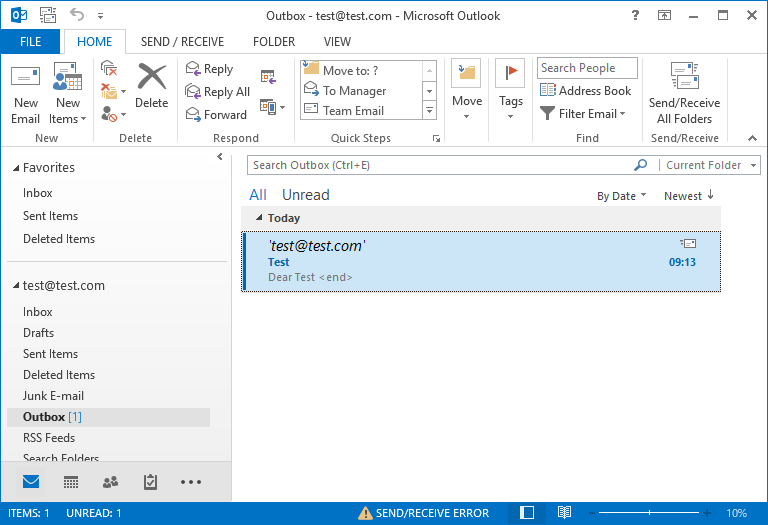
Task: Click the Search People field
Action: click(587, 68)
